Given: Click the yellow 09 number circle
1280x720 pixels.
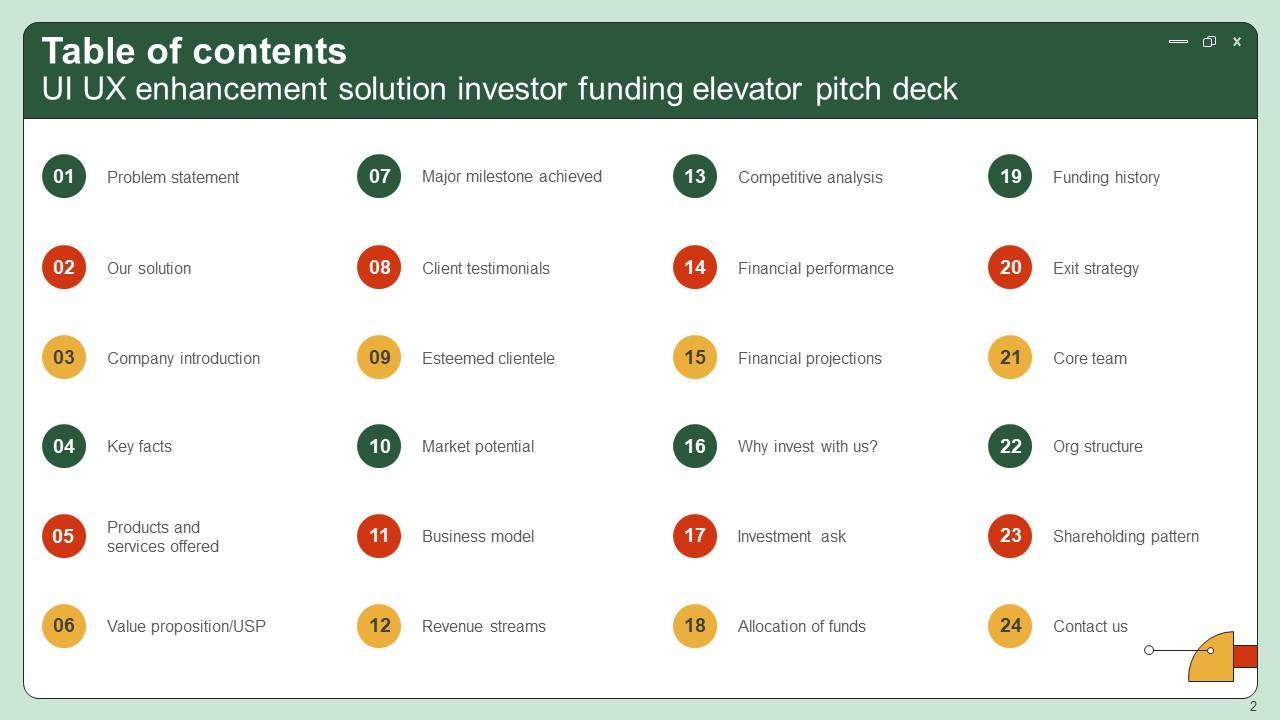Looking at the screenshot, I should pos(379,357).
